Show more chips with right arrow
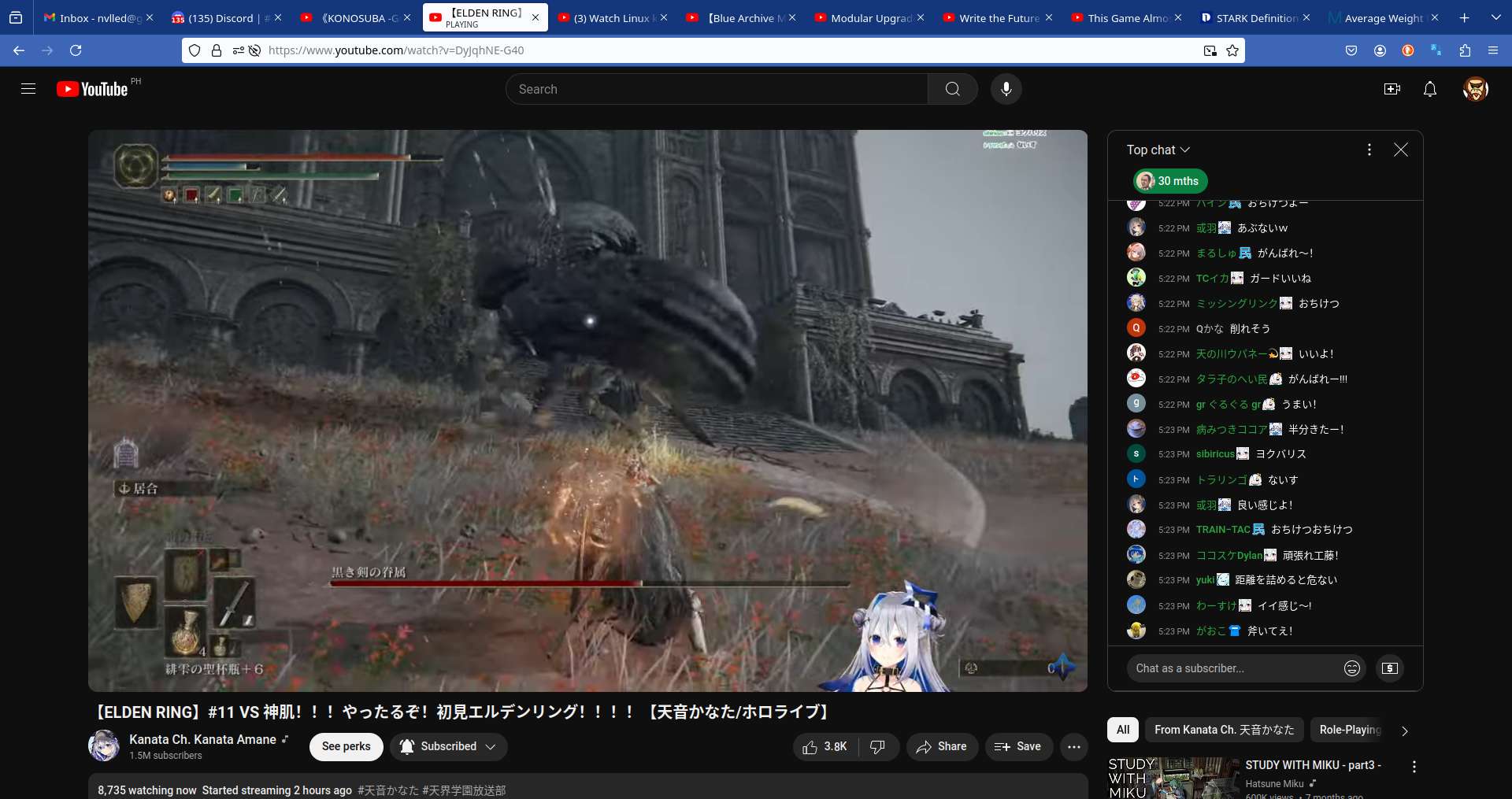Screen dimensions: 1512x799 pyautogui.click(x=1405, y=731)
